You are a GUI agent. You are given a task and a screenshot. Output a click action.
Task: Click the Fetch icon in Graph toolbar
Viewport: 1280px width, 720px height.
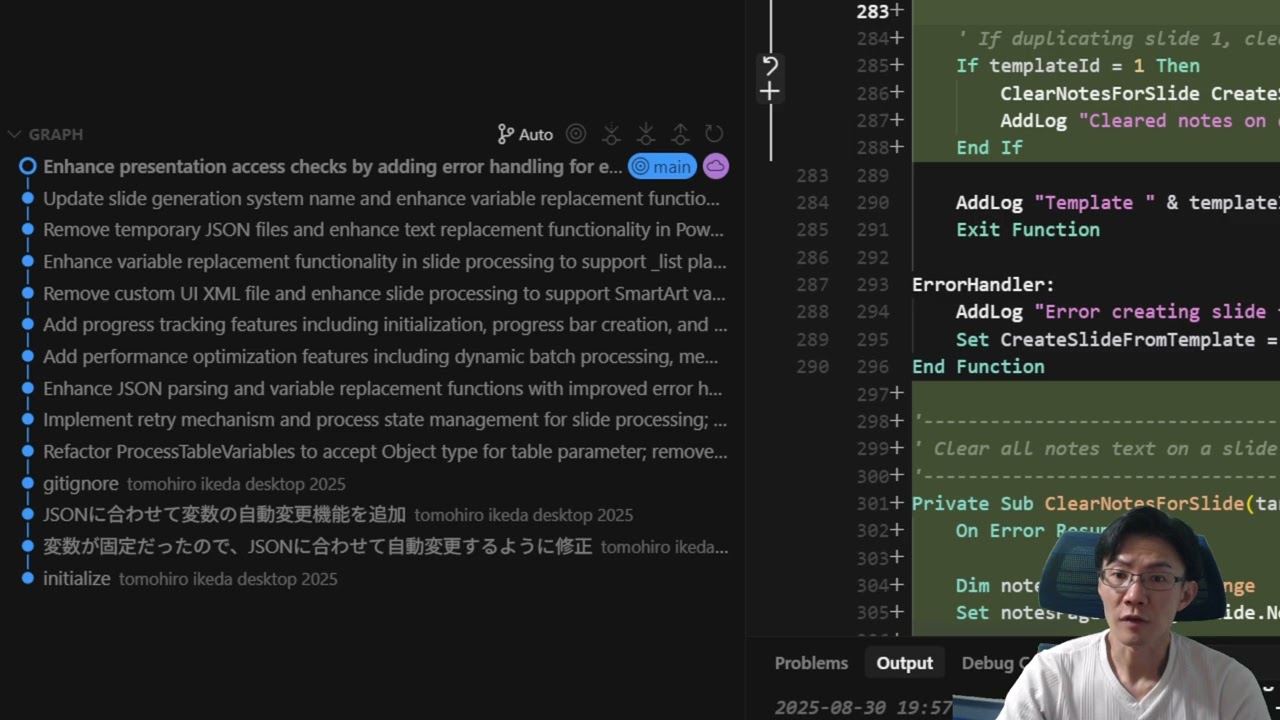point(611,134)
